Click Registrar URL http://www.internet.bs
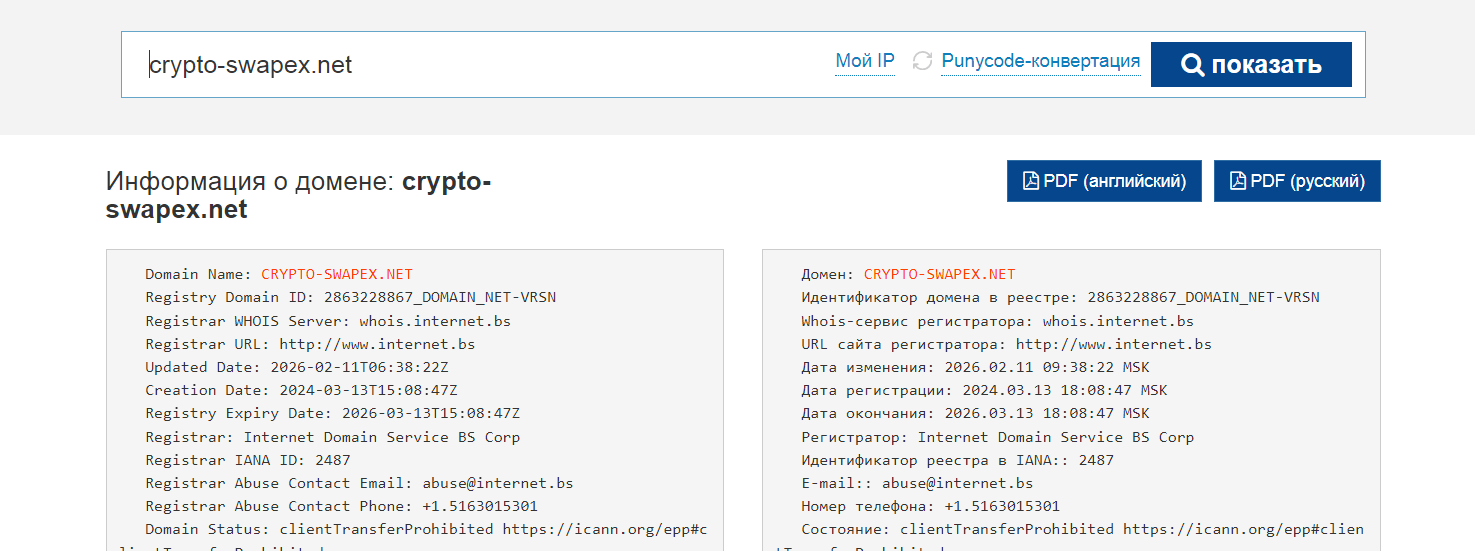1475x551 pixels. point(377,344)
